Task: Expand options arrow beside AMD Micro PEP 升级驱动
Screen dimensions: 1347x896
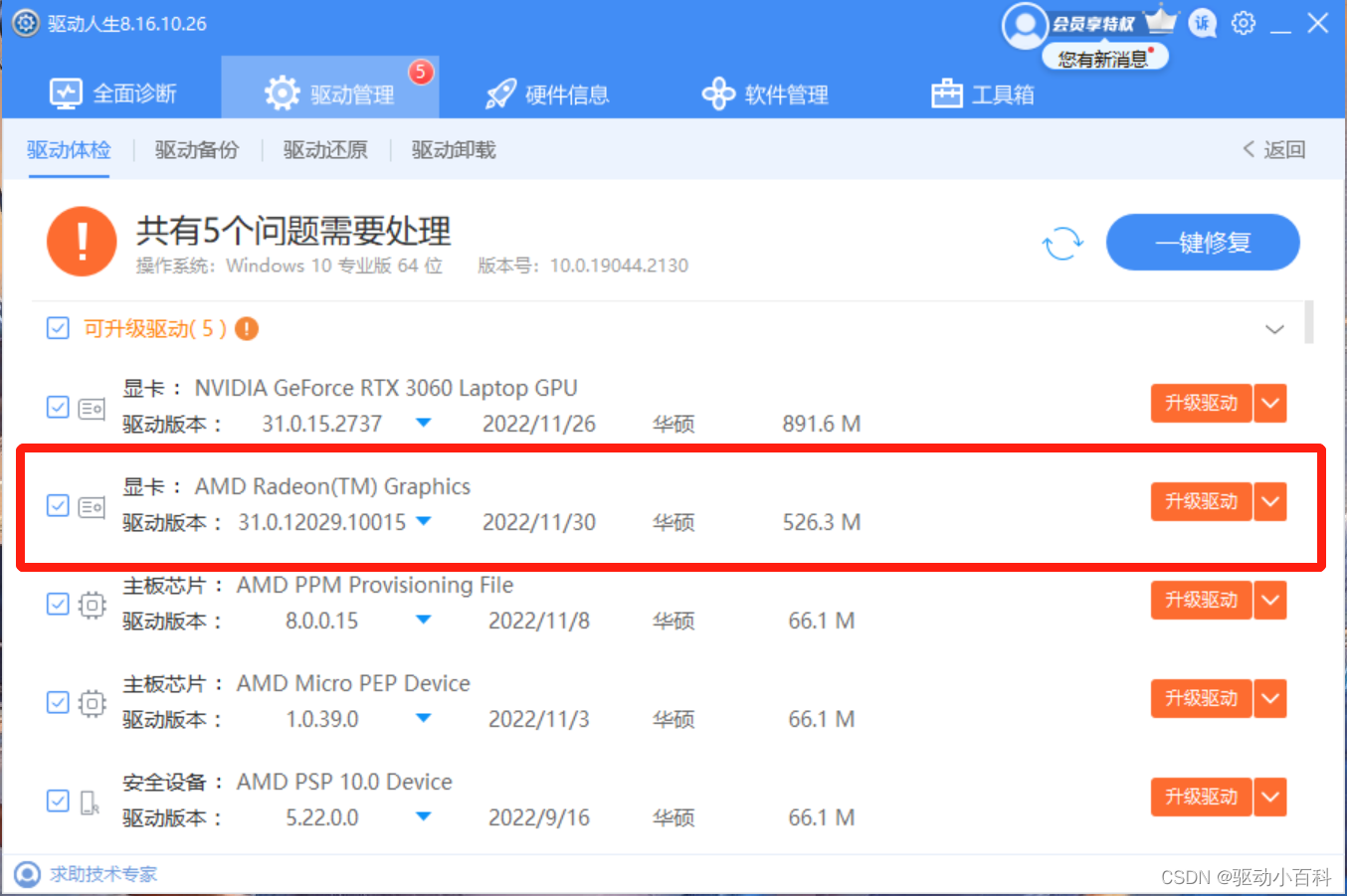Action: click(1270, 698)
